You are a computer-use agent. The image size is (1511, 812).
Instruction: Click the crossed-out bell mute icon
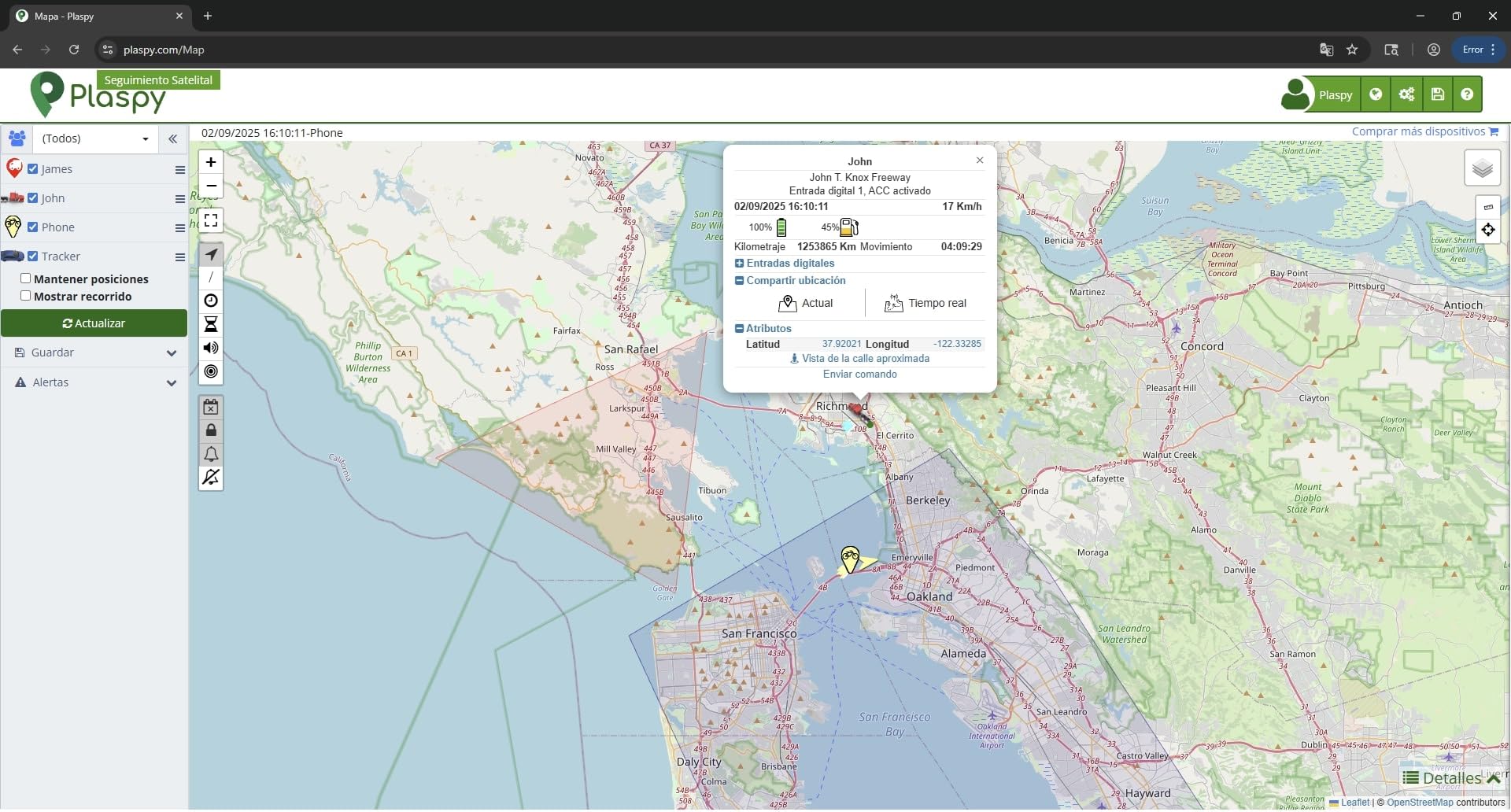[x=211, y=478]
